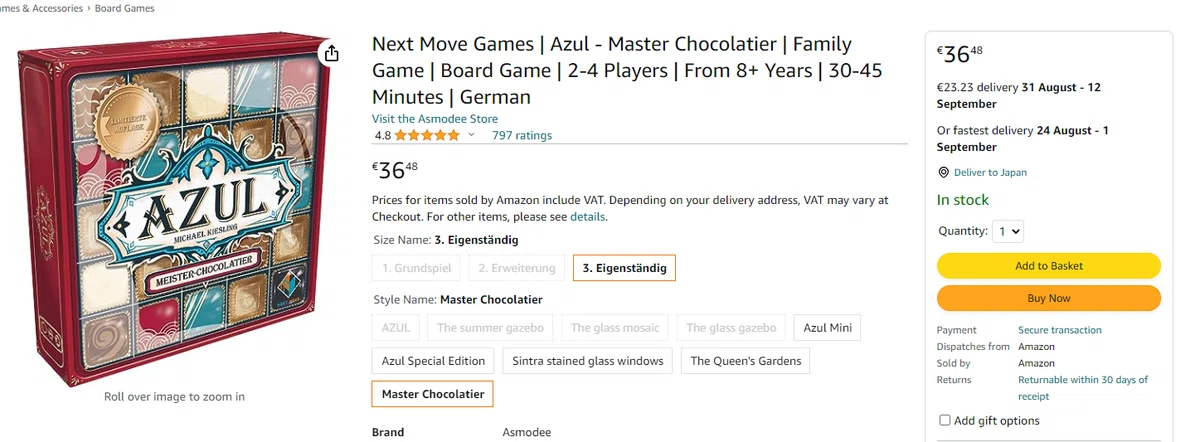This screenshot has height=442, width=1200.
Task: Click the Add to Basket button
Action: click(x=1049, y=266)
